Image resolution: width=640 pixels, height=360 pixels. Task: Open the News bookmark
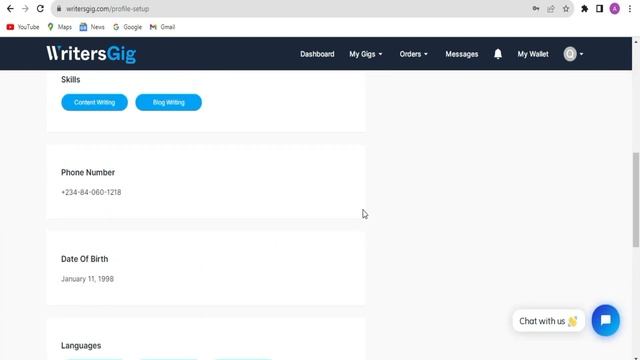click(x=92, y=27)
